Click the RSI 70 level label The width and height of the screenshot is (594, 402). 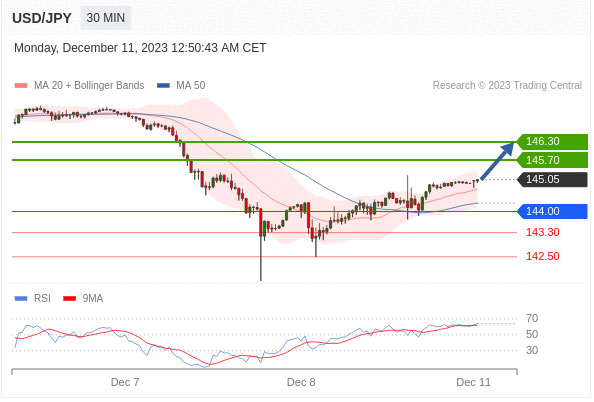coord(532,318)
